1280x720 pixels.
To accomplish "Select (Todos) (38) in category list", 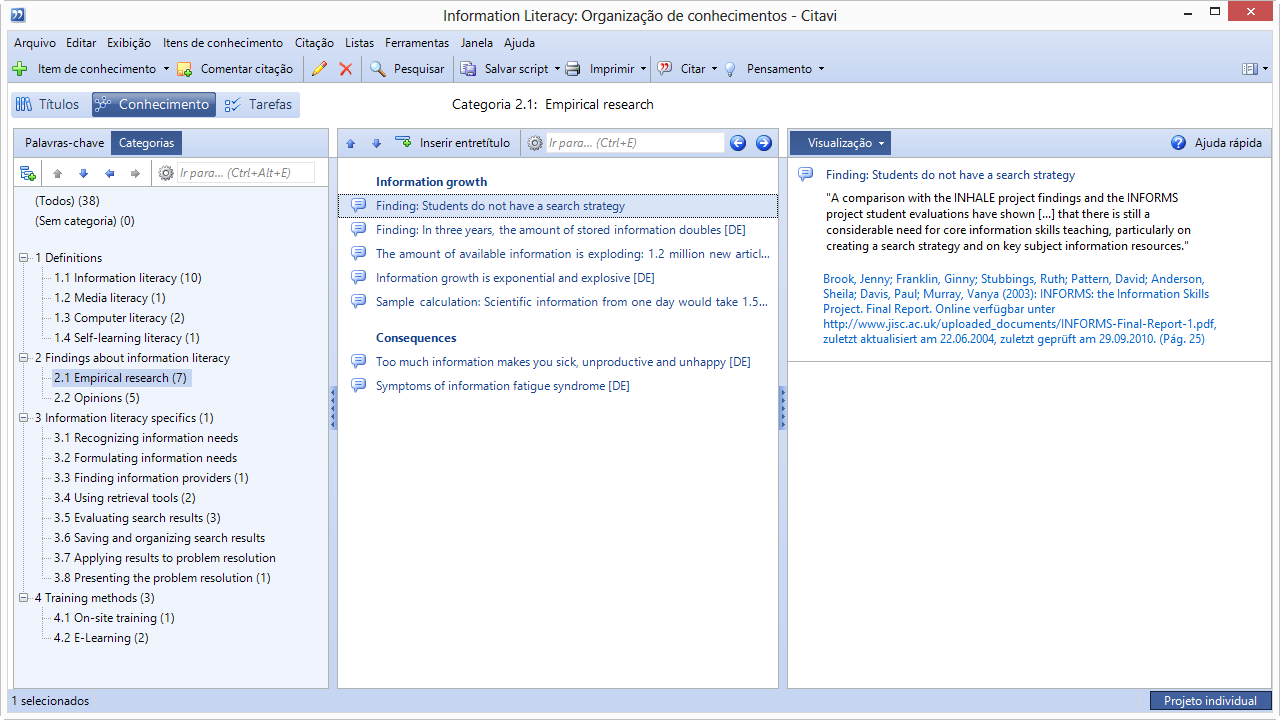I will [67, 201].
